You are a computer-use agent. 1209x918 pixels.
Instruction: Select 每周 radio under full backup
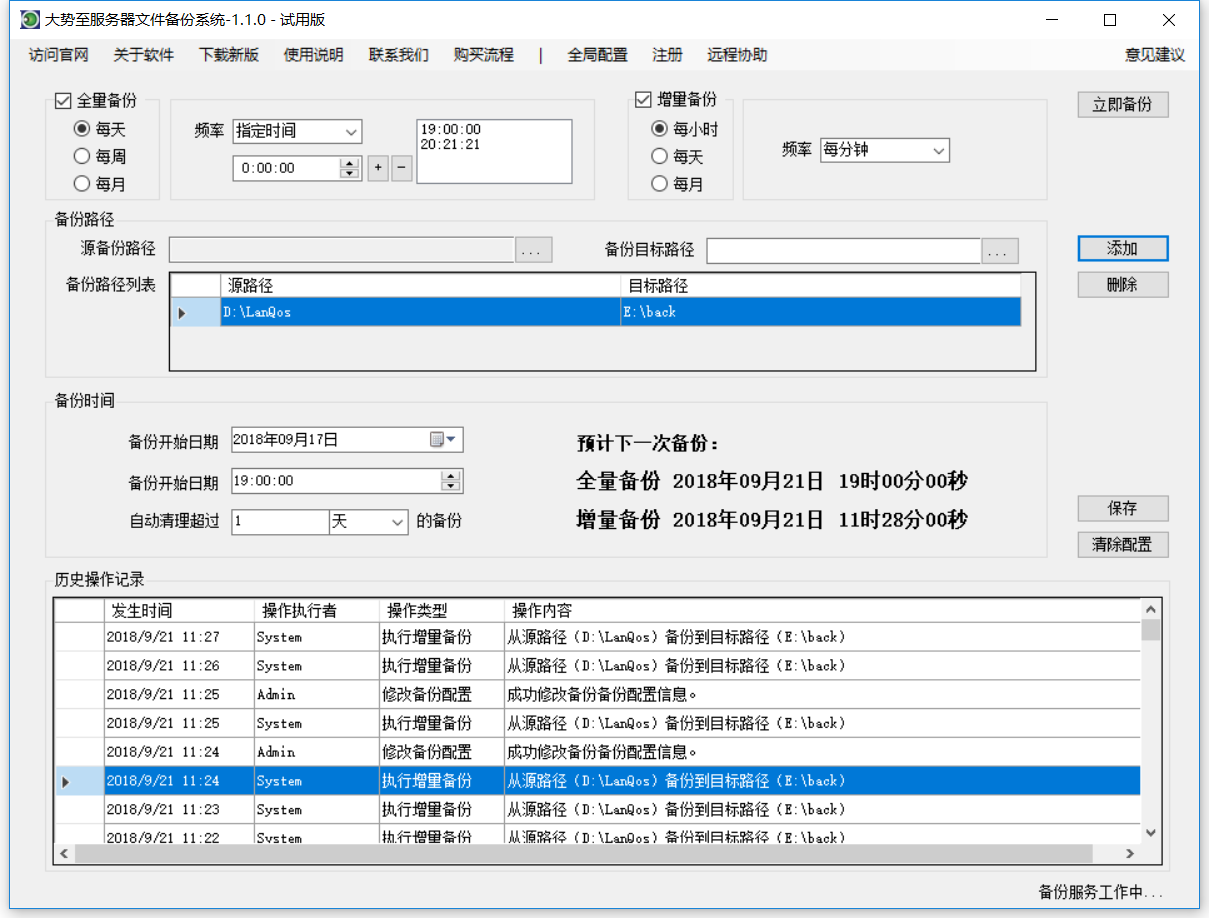point(82,157)
